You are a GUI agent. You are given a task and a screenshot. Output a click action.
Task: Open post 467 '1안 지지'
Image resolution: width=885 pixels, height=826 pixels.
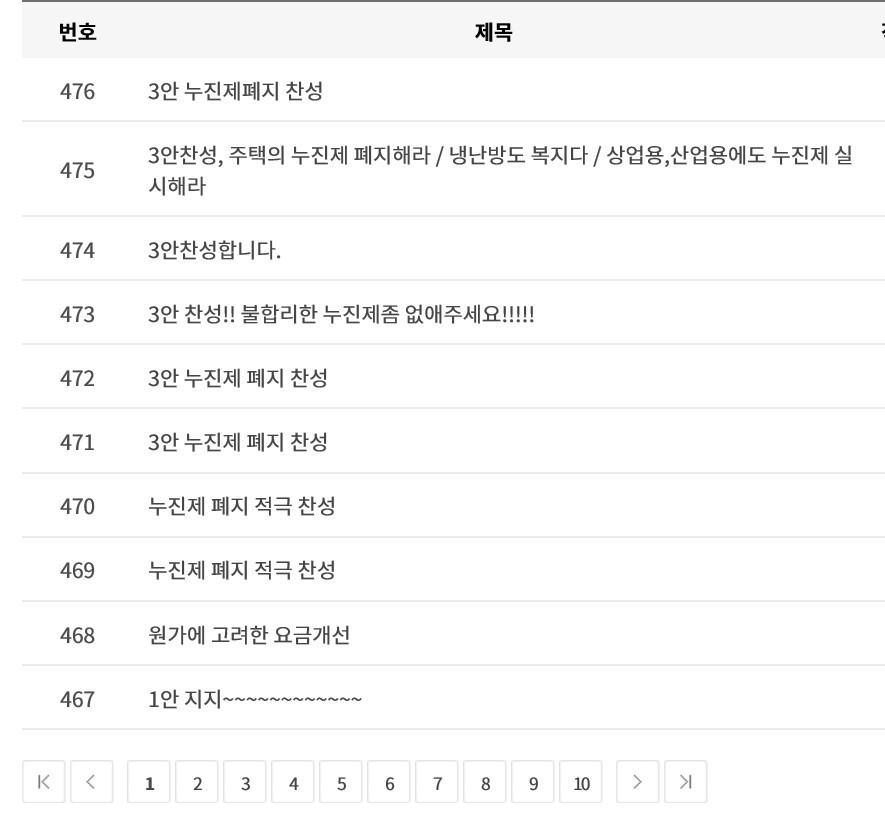pyautogui.click(x=255, y=699)
